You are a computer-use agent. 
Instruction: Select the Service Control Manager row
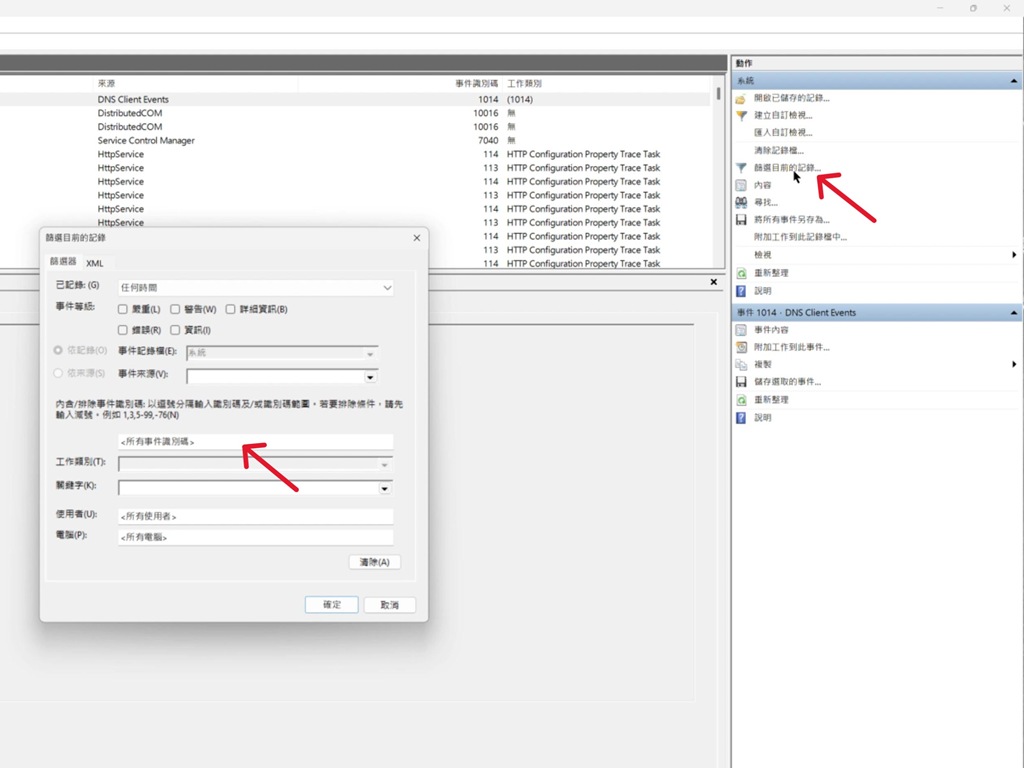[355, 140]
